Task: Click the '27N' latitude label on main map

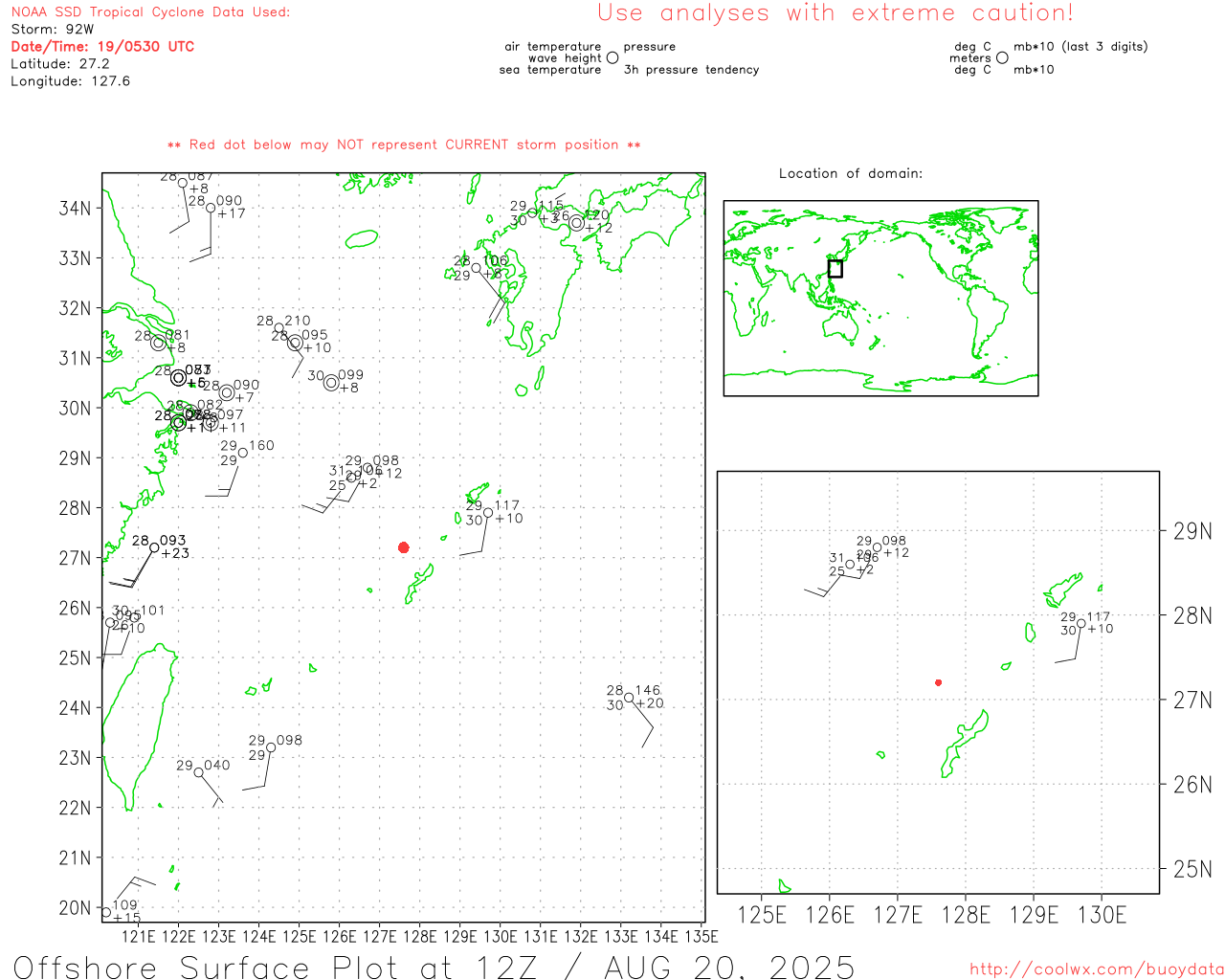Action: coord(76,558)
